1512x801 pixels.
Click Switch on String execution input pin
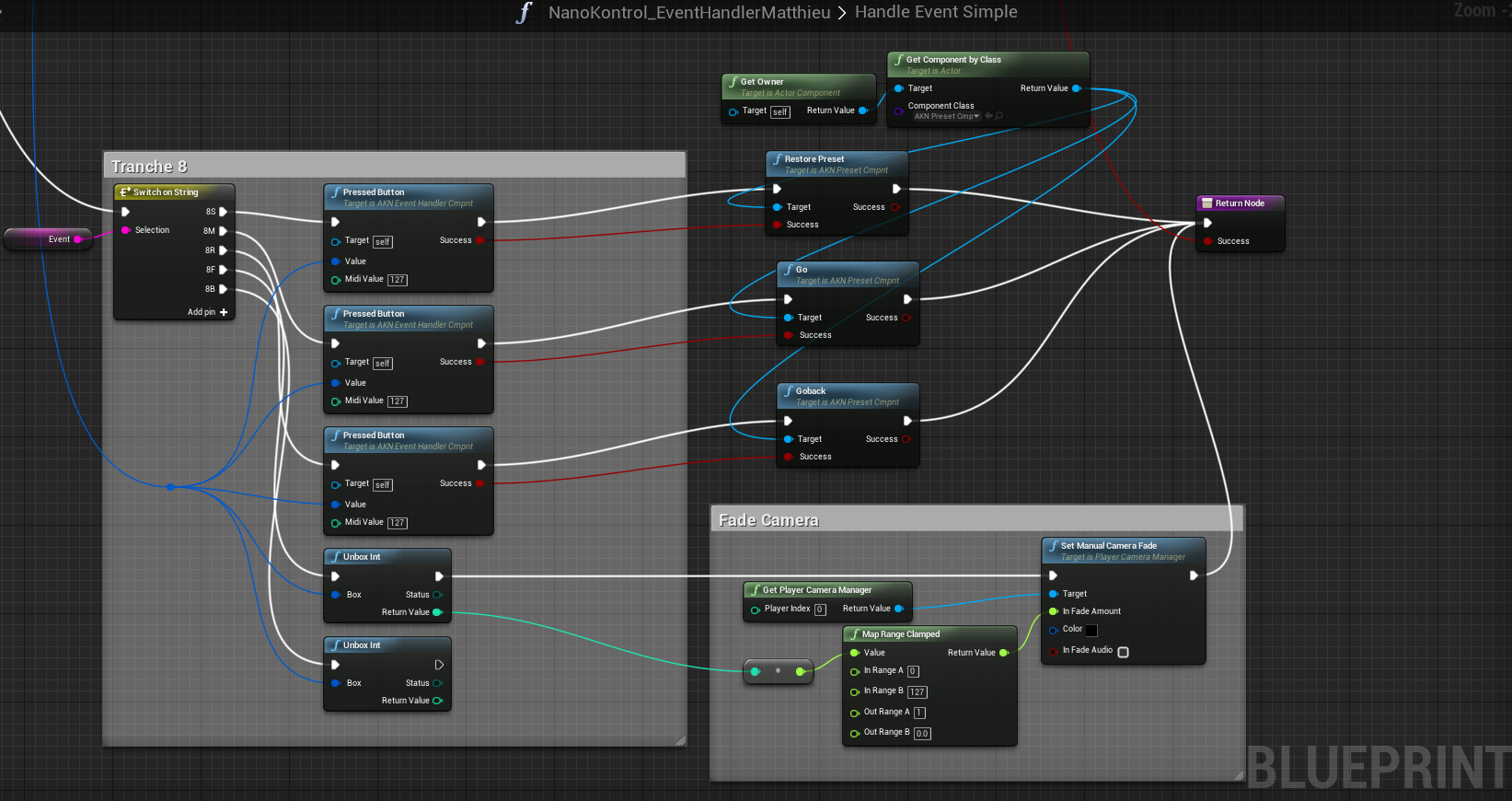pos(126,212)
